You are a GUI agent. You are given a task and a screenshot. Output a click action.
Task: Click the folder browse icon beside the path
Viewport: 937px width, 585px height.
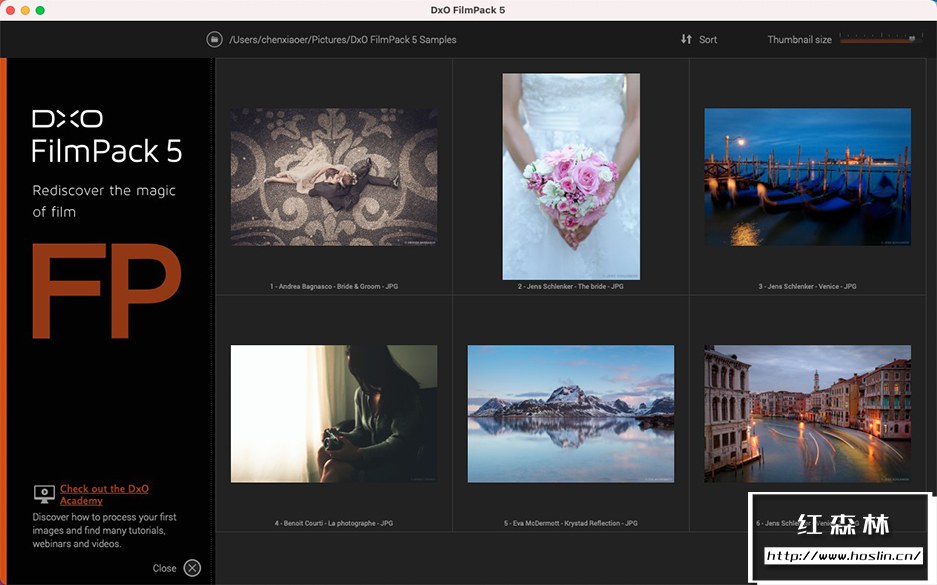point(214,40)
